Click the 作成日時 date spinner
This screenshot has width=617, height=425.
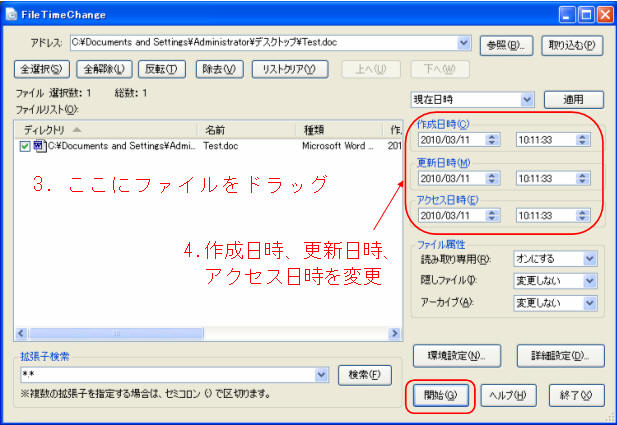tap(492, 139)
